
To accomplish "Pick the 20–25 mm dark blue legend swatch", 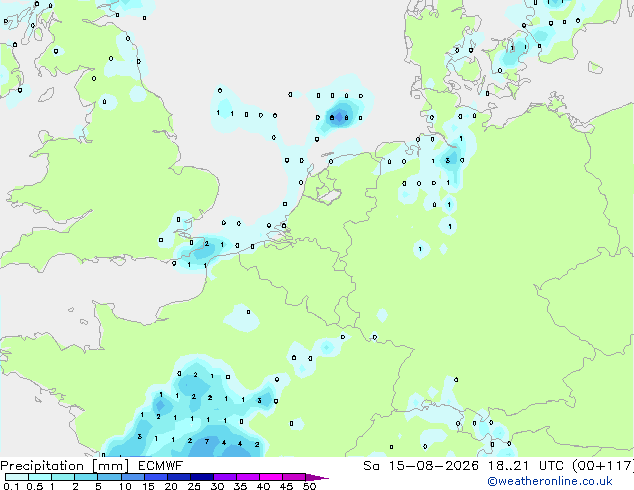I will [179, 477].
